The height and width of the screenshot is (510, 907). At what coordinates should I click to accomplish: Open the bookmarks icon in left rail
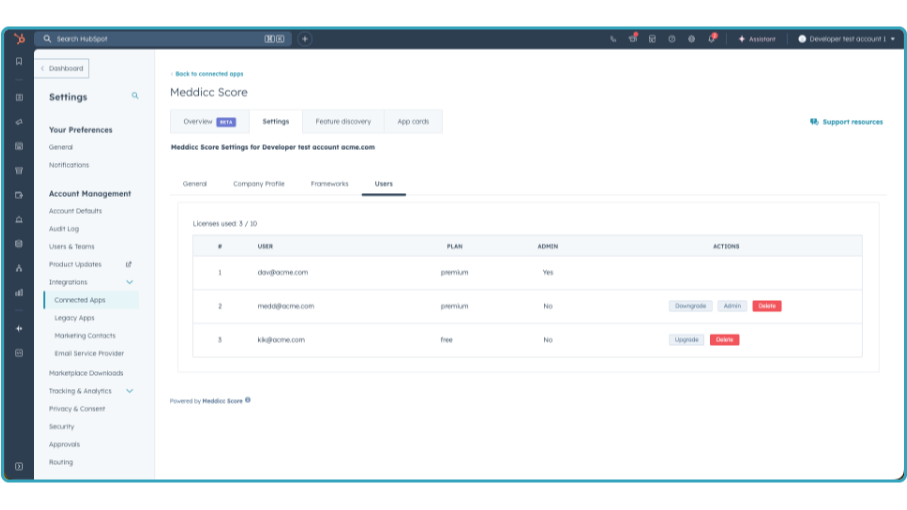point(19,62)
